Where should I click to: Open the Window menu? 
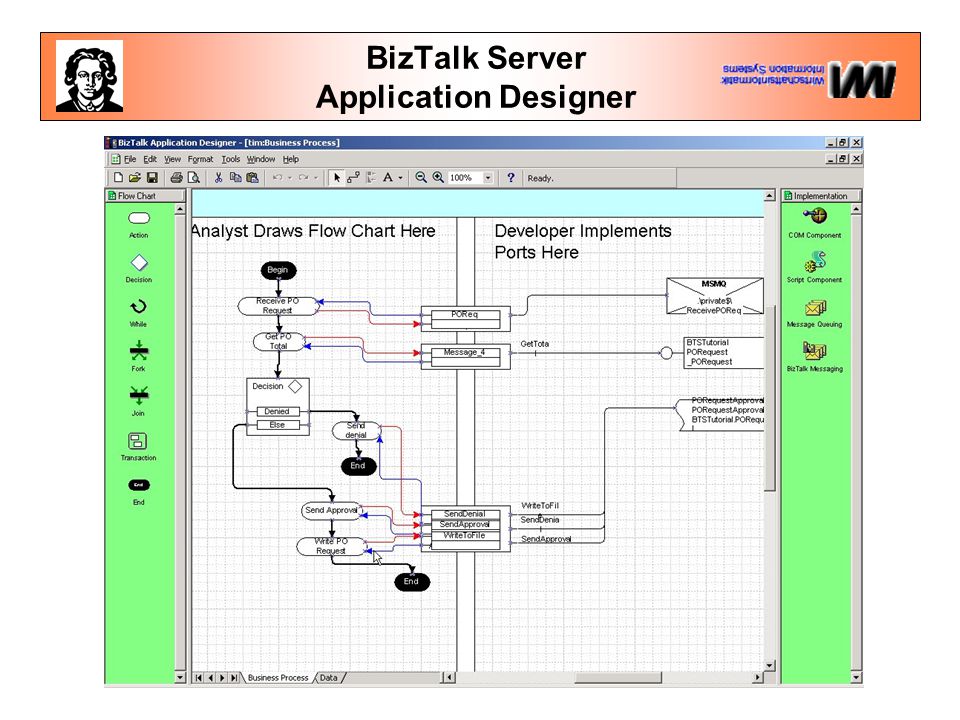pos(261,159)
